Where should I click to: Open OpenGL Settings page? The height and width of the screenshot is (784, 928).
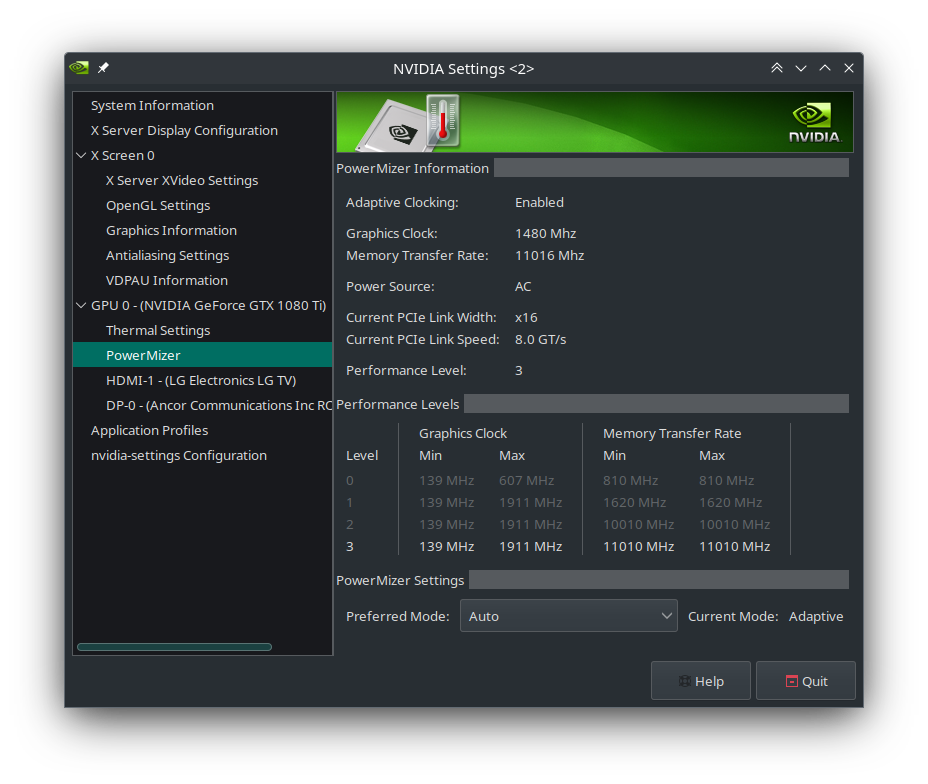(x=158, y=205)
